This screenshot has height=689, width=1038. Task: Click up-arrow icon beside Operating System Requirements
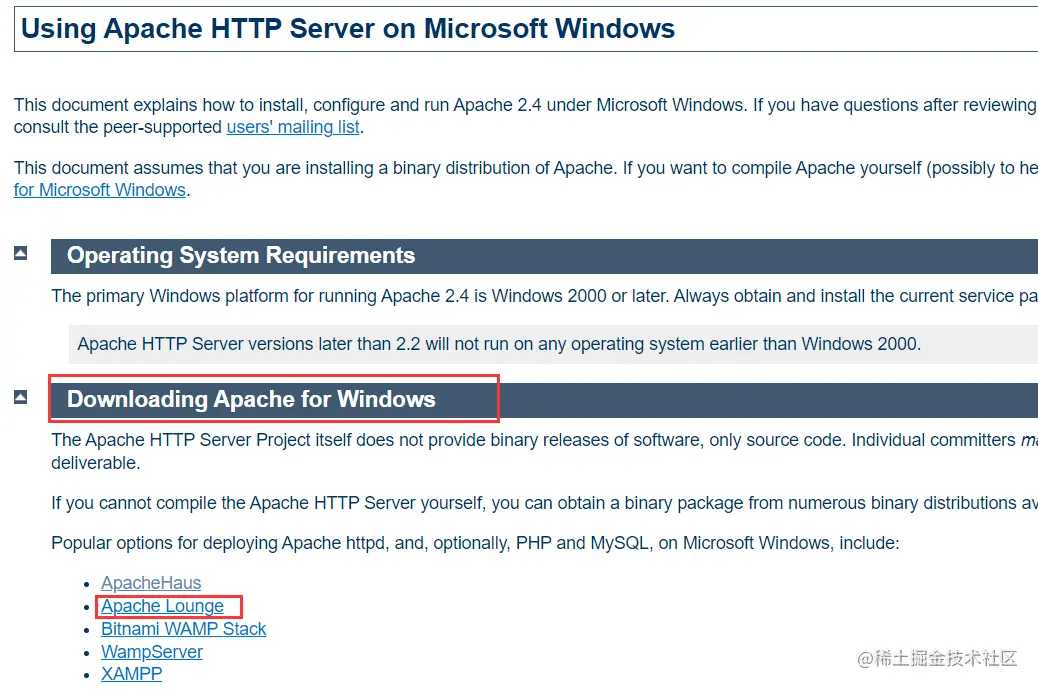[x=21, y=253]
